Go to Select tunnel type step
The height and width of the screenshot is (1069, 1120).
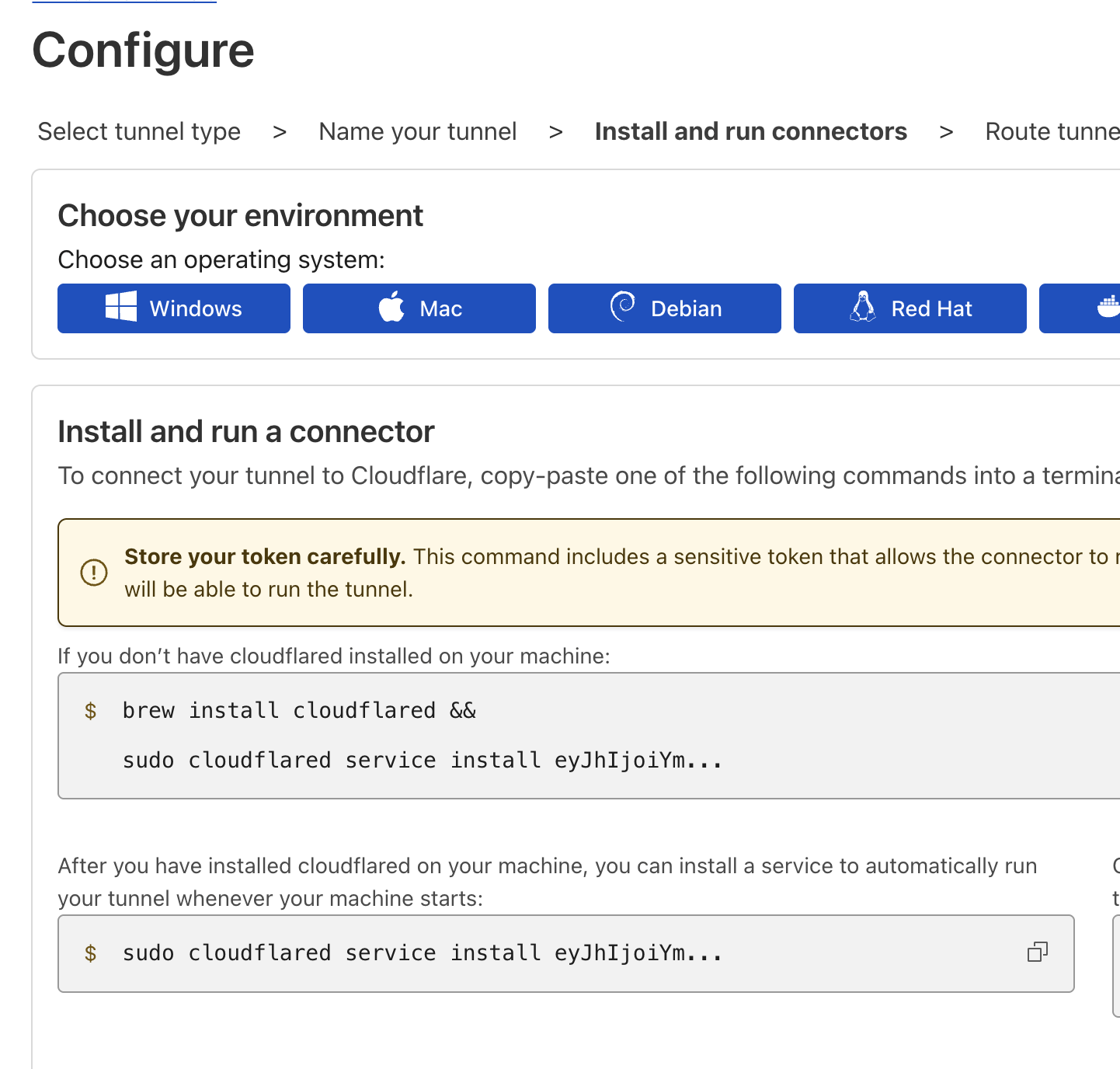[x=139, y=131]
